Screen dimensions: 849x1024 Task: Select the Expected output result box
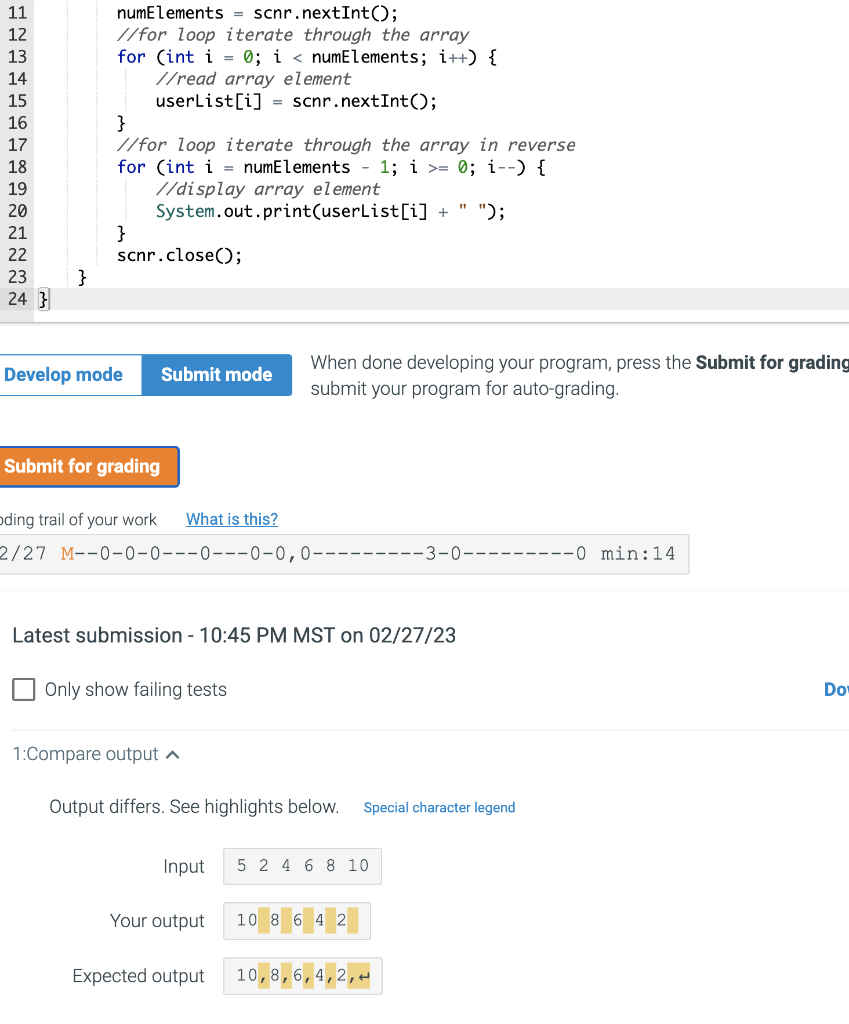tap(302, 975)
